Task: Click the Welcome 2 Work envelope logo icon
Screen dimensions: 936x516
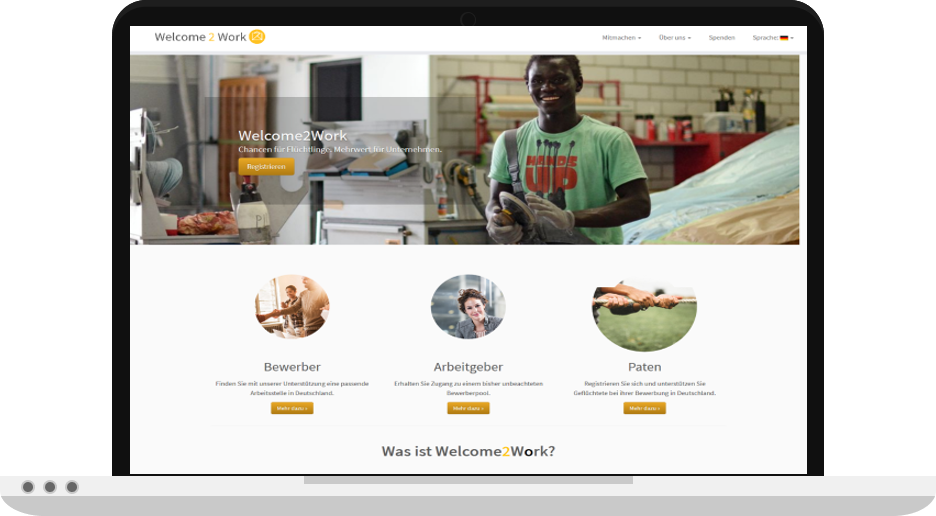Action: (x=257, y=37)
